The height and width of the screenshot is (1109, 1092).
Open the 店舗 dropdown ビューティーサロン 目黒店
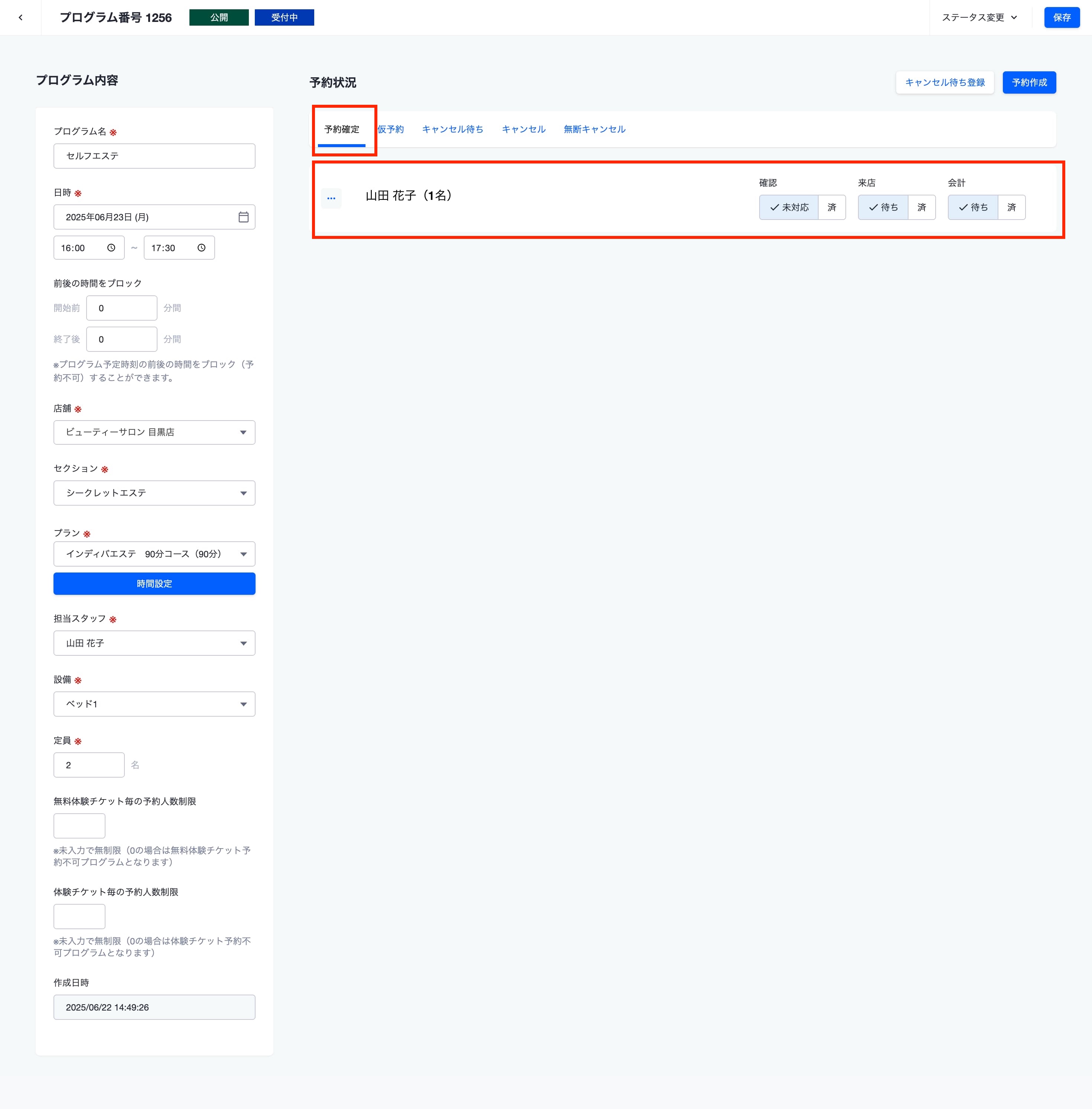pos(154,432)
